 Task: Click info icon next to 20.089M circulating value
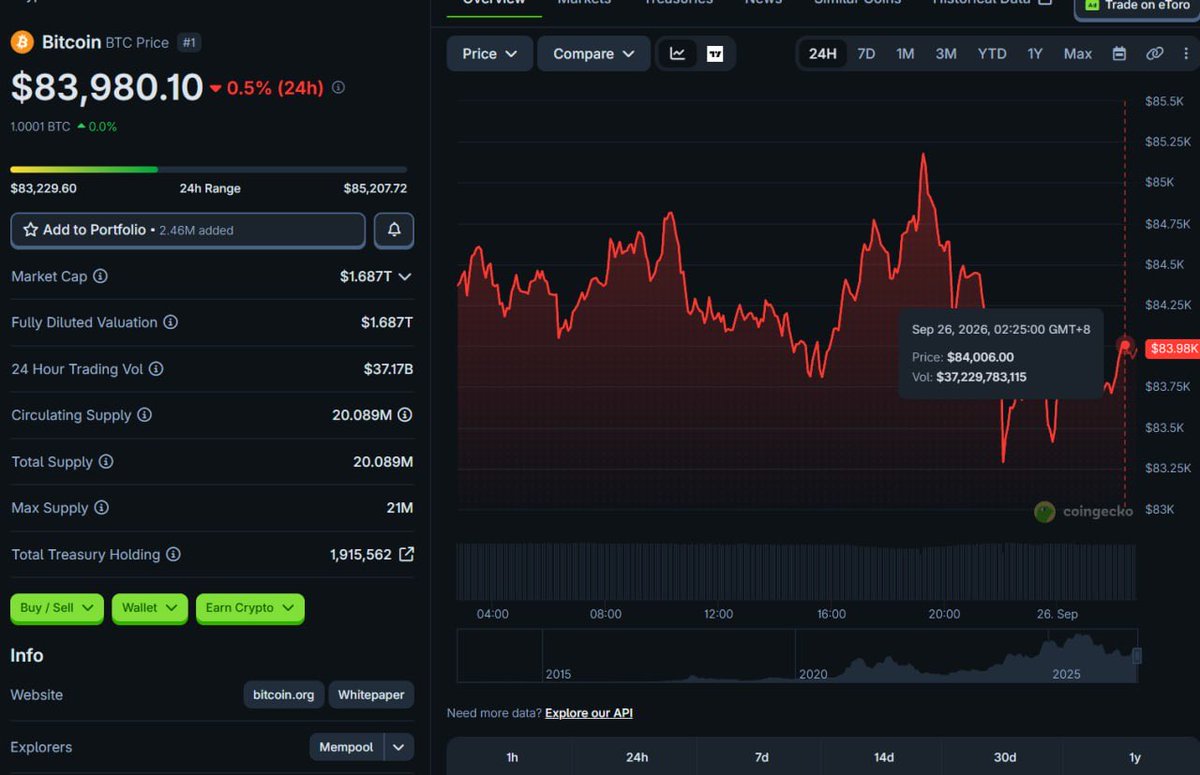tap(405, 415)
